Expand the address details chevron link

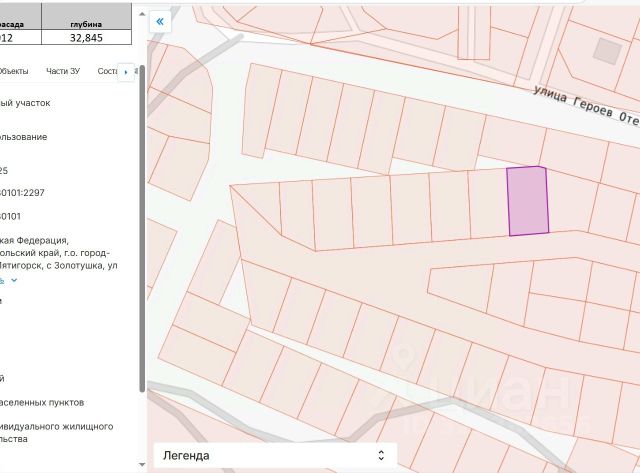point(13,280)
